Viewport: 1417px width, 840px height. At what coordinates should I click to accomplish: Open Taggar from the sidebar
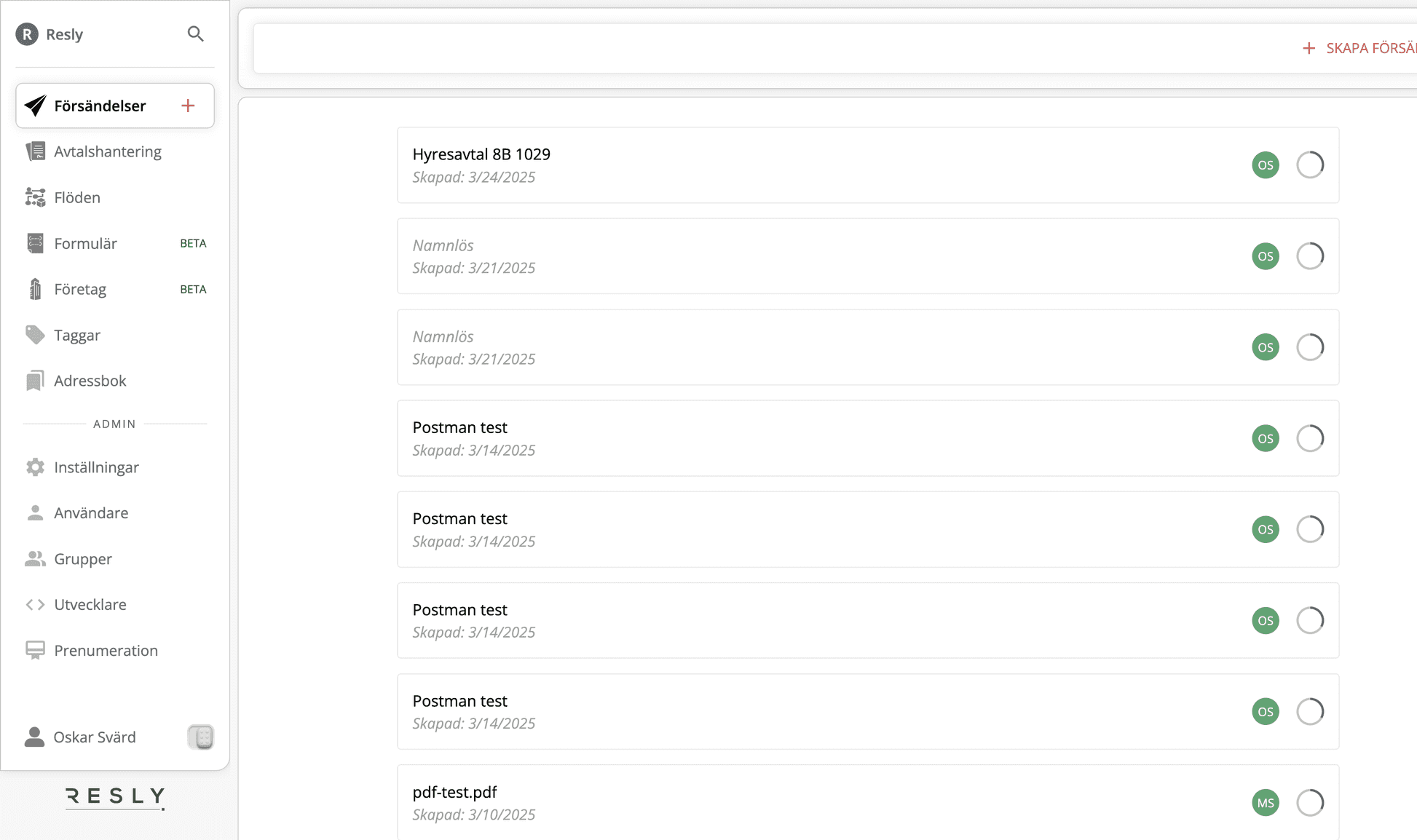click(x=76, y=335)
